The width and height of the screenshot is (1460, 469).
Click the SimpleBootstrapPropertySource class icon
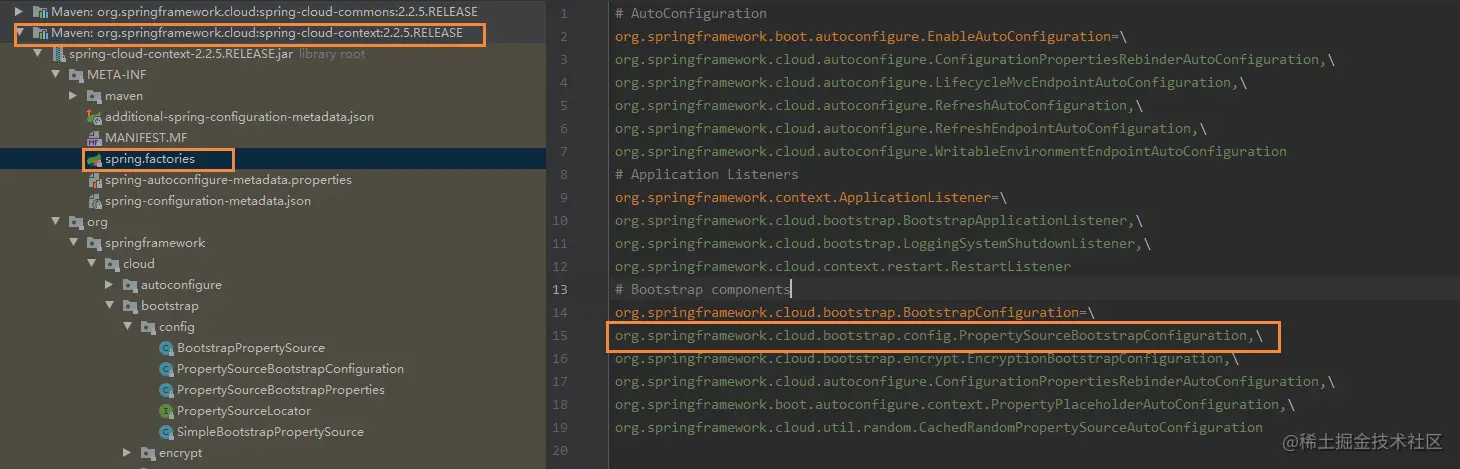pyautogui.click(x=167, y=432)
